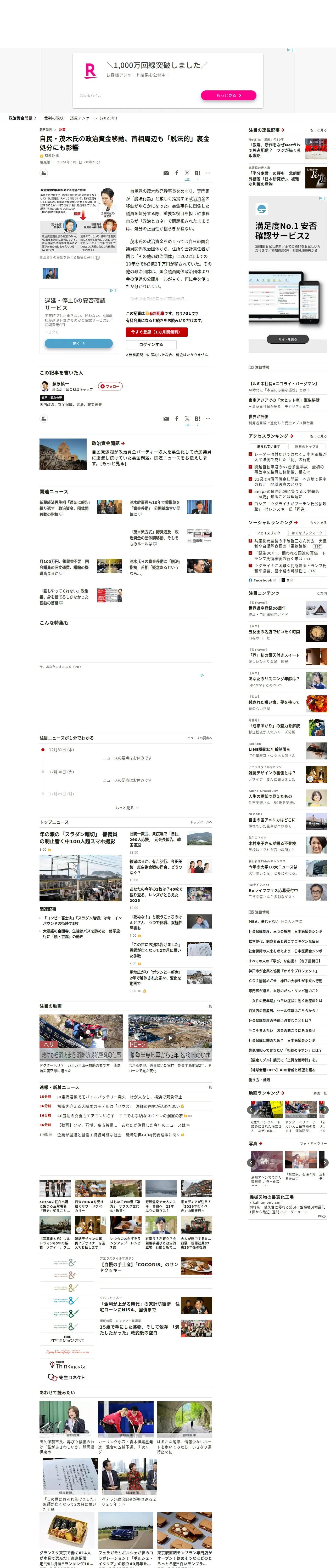336x1568 pixels.
Task: Open related news 茂木幹事長ら10年で億単位を
Action: pos(154,508)
